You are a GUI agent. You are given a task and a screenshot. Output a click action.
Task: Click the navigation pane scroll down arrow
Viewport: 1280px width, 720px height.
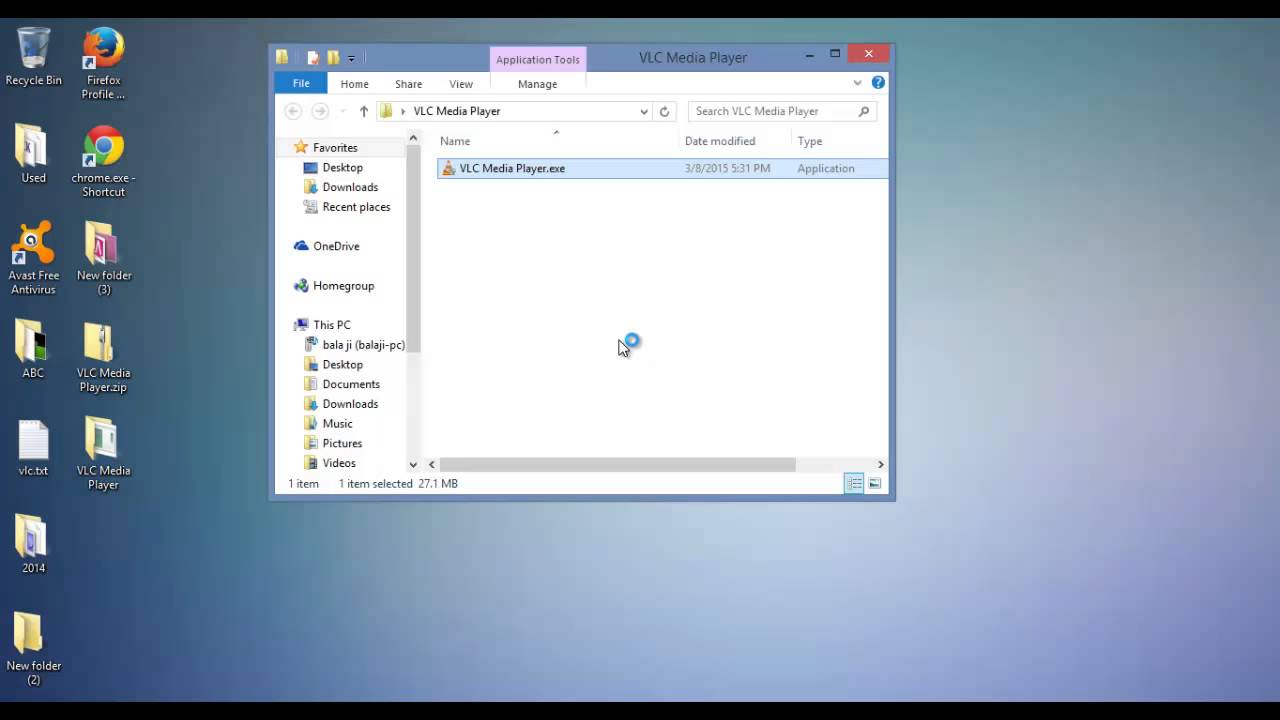coord(413,464)
